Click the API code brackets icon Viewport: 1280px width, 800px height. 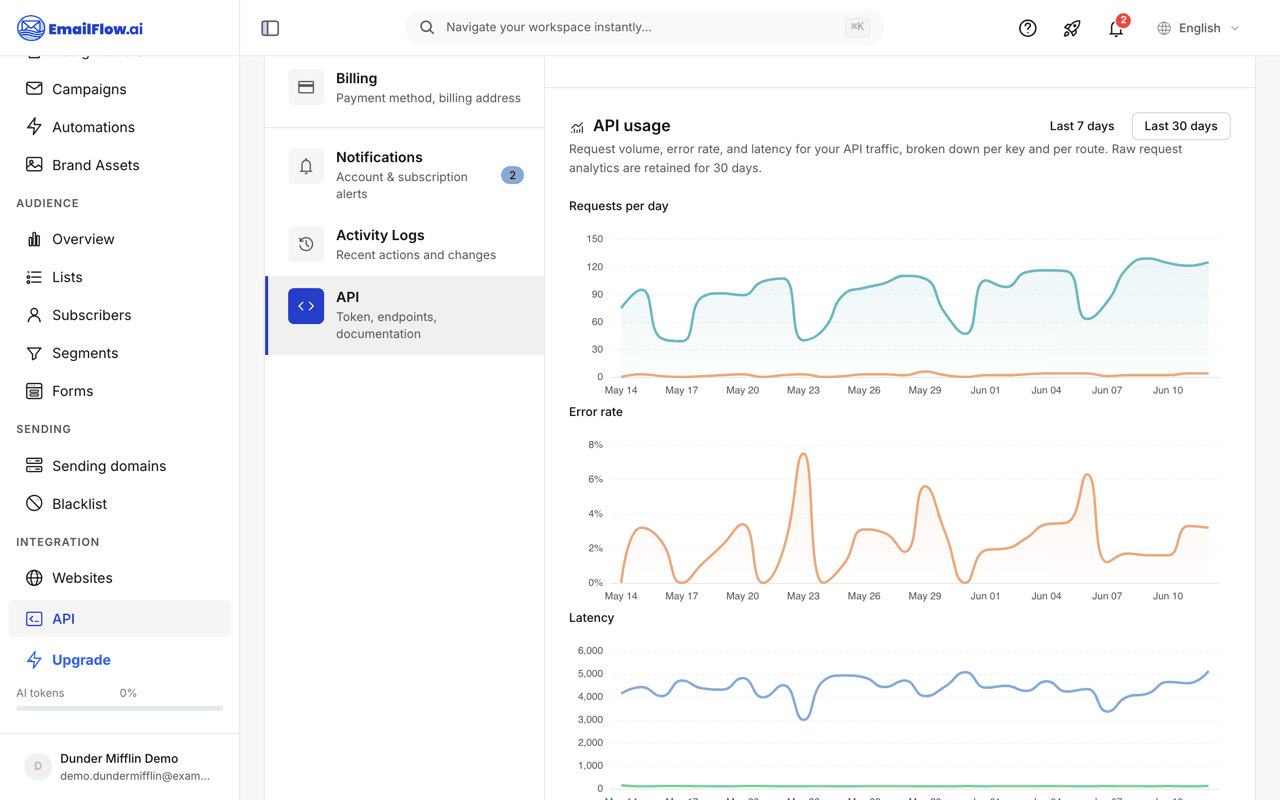[x=306, y=306]
